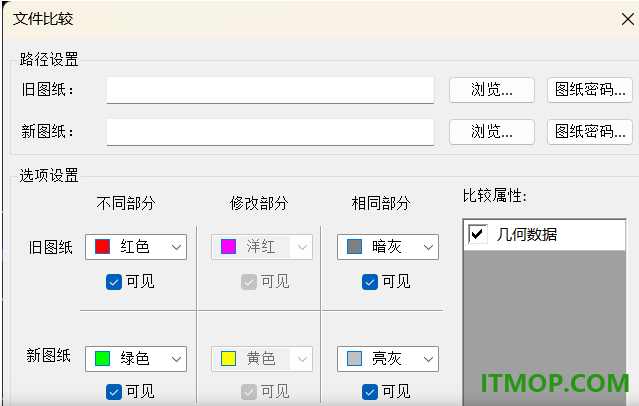This screenshot has width=639, height=406.
Task: Toggle 可见 under the 洋红 dropdown
Action: pyautogui.click(x=249, y=282)
